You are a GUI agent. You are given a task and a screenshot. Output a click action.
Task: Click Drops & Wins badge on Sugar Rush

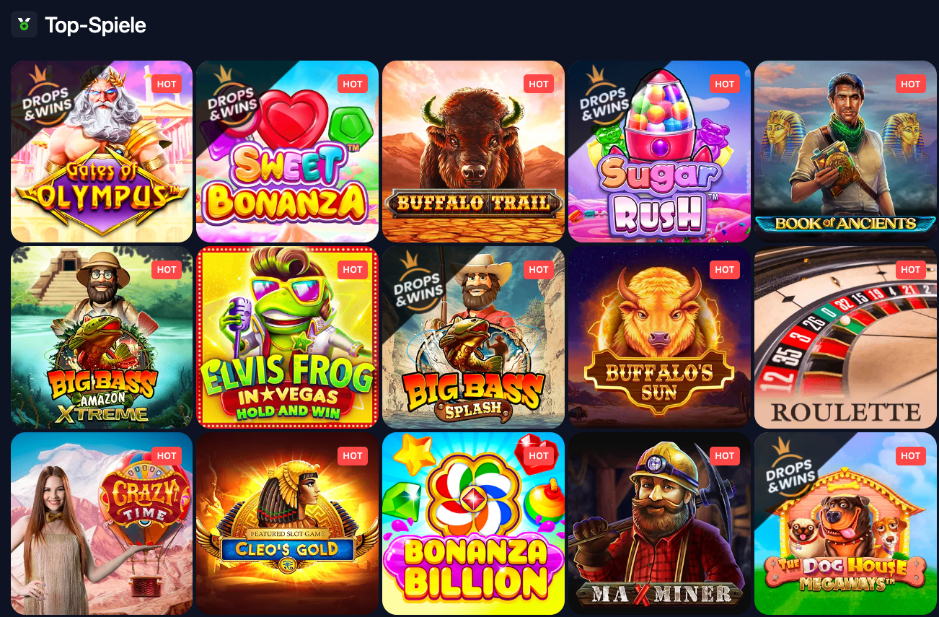(604, 101)
